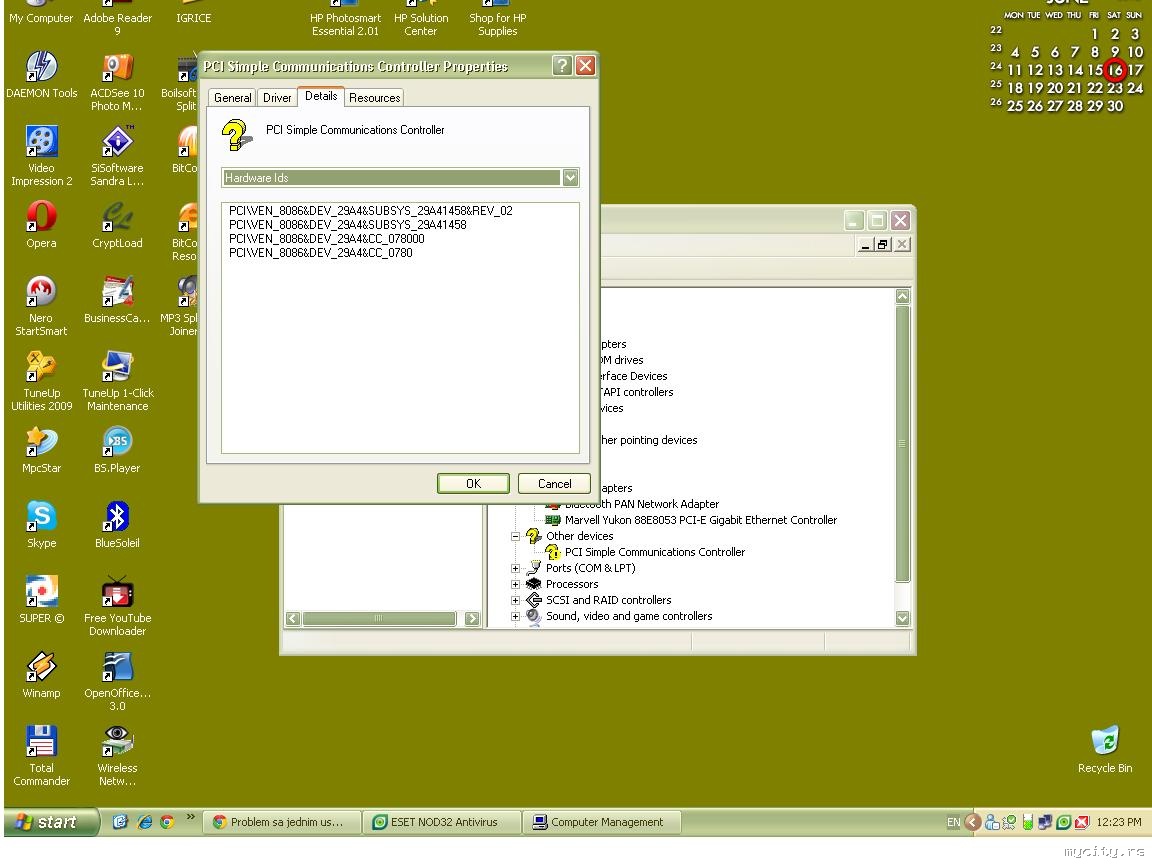The image size is (1152, 864).
Task: Switch to the Driver tab
Action: [277, 98]
